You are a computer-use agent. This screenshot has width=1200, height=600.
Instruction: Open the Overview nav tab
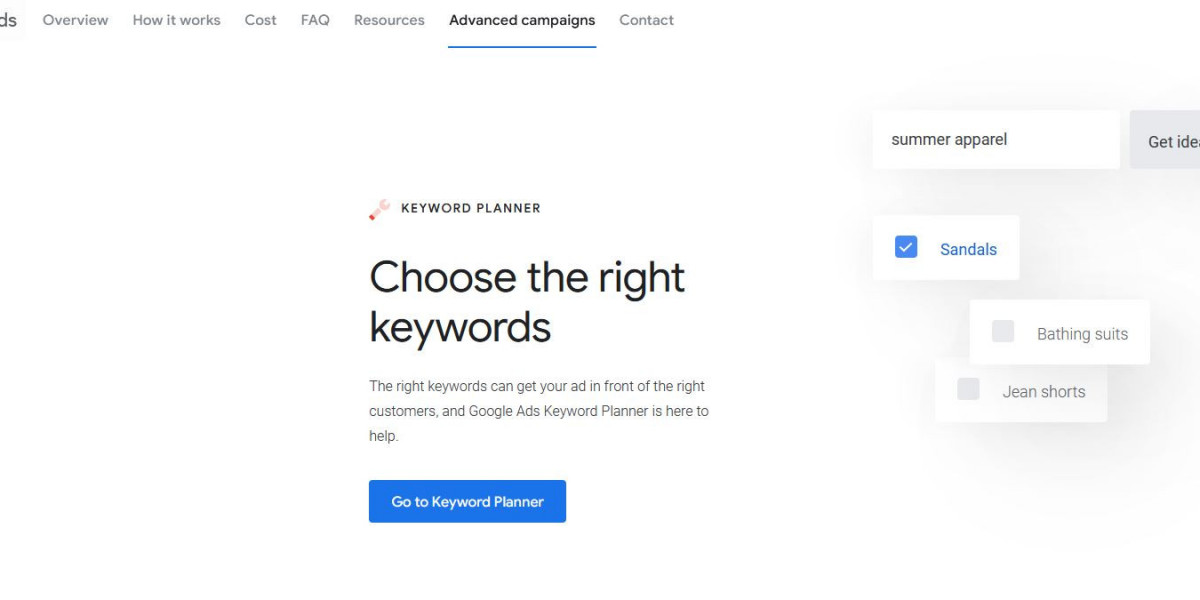[x=75, y=20]
